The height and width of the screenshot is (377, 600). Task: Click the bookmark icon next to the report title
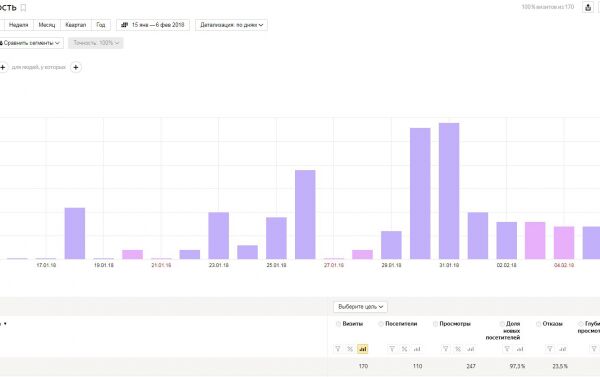pyautogui.click(x=23, y=7)
